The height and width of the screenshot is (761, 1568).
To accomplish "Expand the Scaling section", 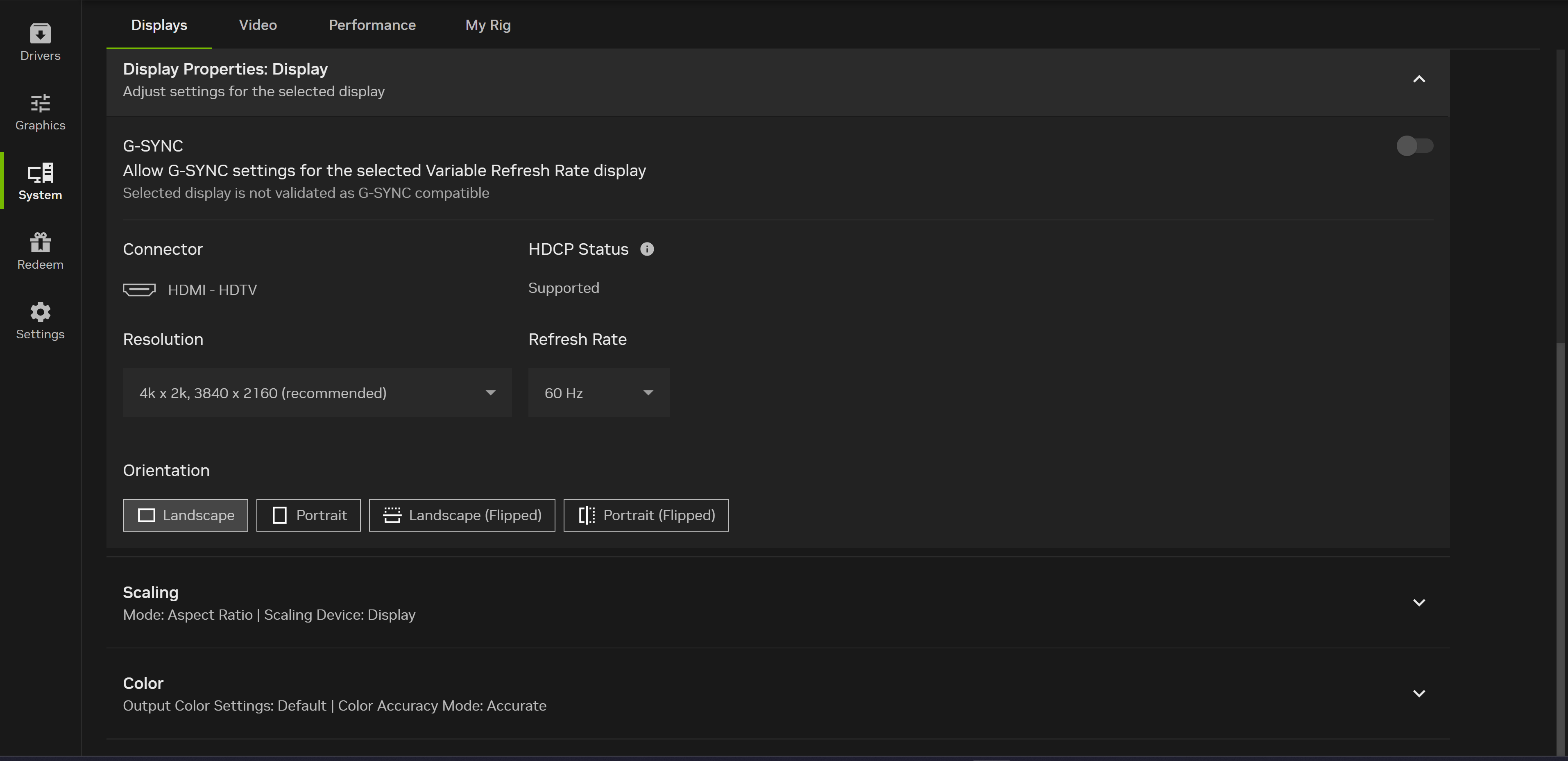I will 1418,603.
